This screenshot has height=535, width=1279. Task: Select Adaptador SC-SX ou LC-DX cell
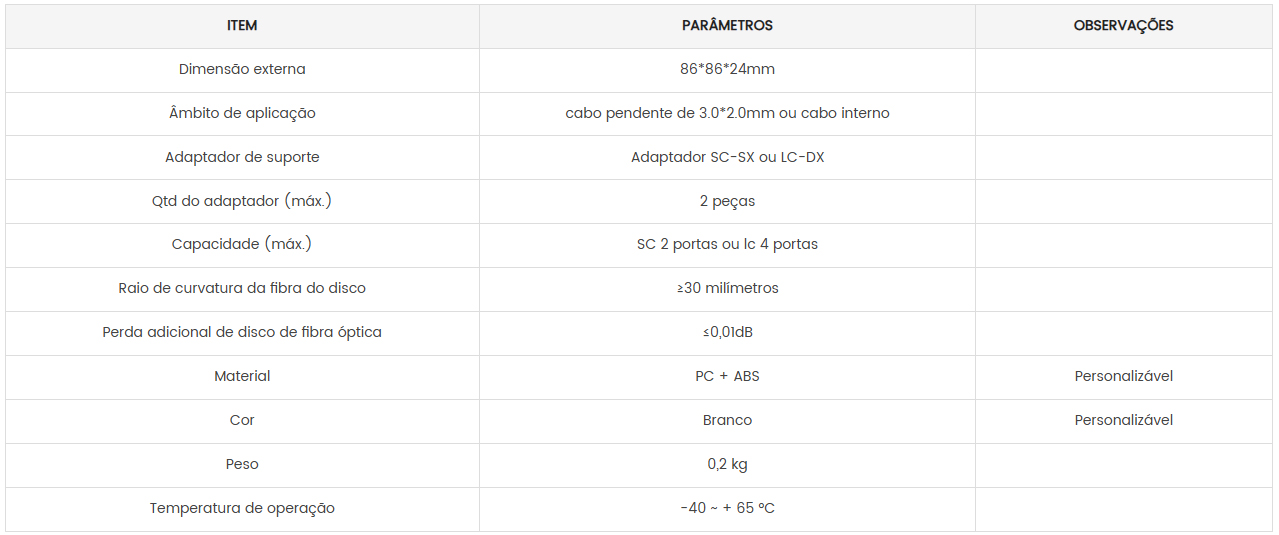click(x=727, y=157)
